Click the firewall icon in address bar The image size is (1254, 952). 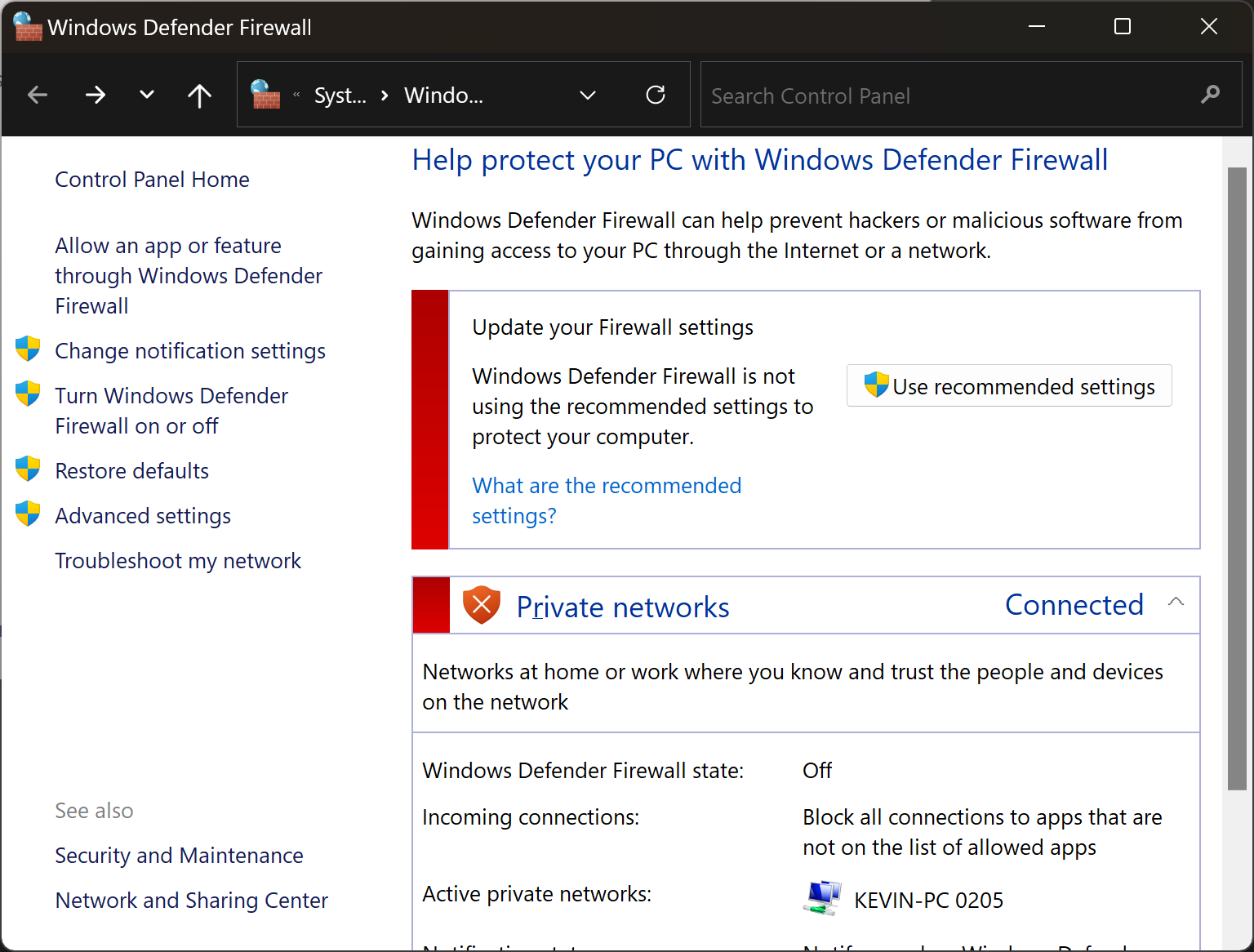[265, 95]
